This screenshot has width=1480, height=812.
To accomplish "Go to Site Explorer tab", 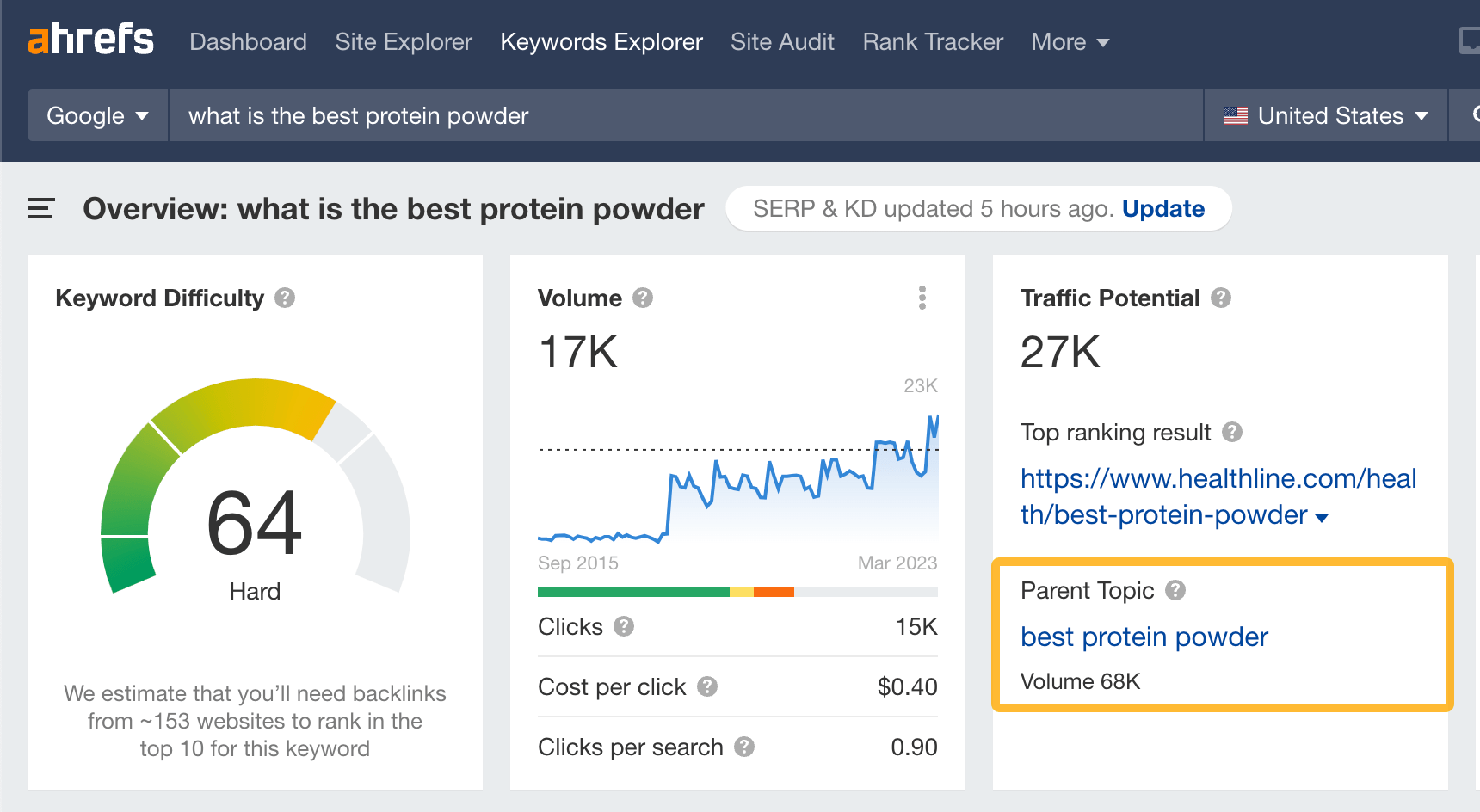I will click(x=404, y=41).
